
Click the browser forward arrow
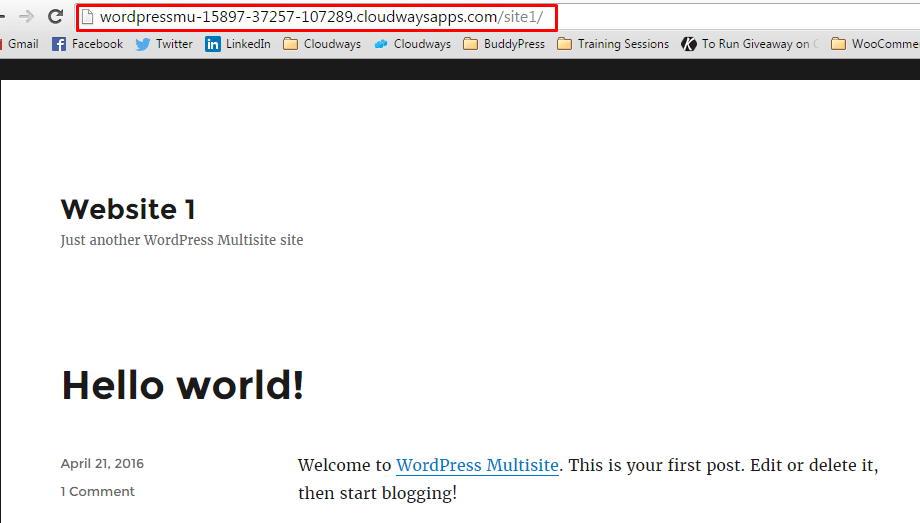click(x=26, y=16)
